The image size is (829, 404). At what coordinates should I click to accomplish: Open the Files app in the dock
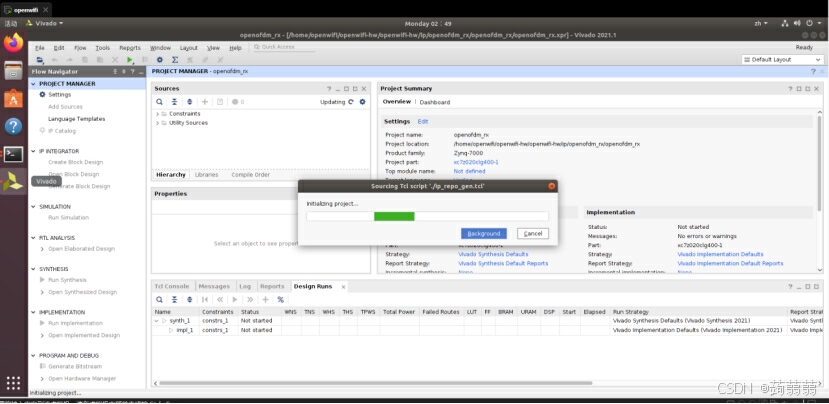pyautogui.click(x=13, y=70)
